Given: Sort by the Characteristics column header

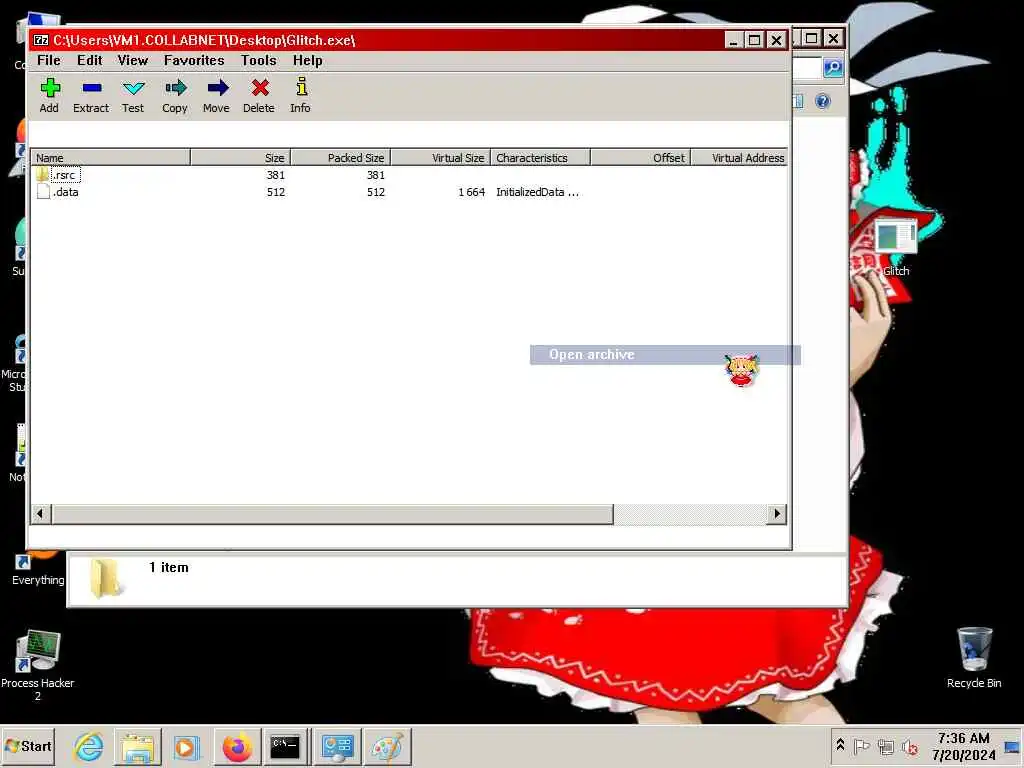Looking at the screenshot, I should 540,157.
